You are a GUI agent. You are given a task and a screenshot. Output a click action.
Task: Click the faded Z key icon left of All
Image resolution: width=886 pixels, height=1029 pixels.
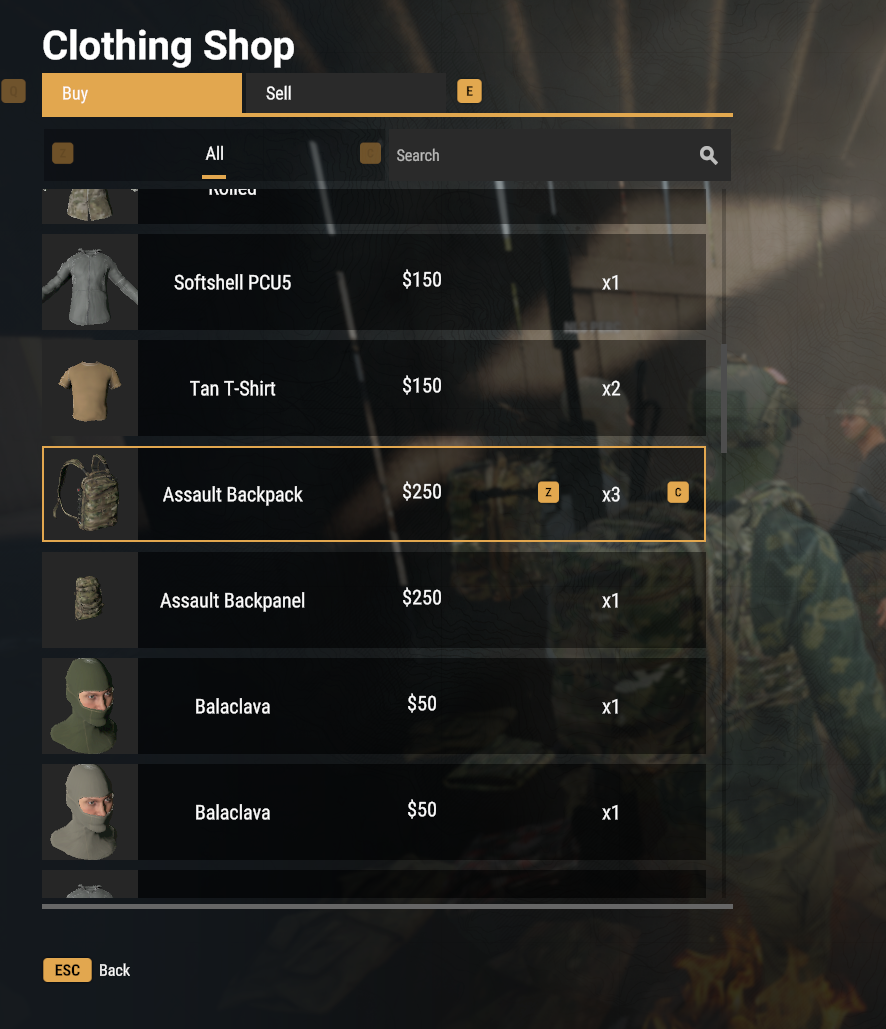[x=63, y=154]
